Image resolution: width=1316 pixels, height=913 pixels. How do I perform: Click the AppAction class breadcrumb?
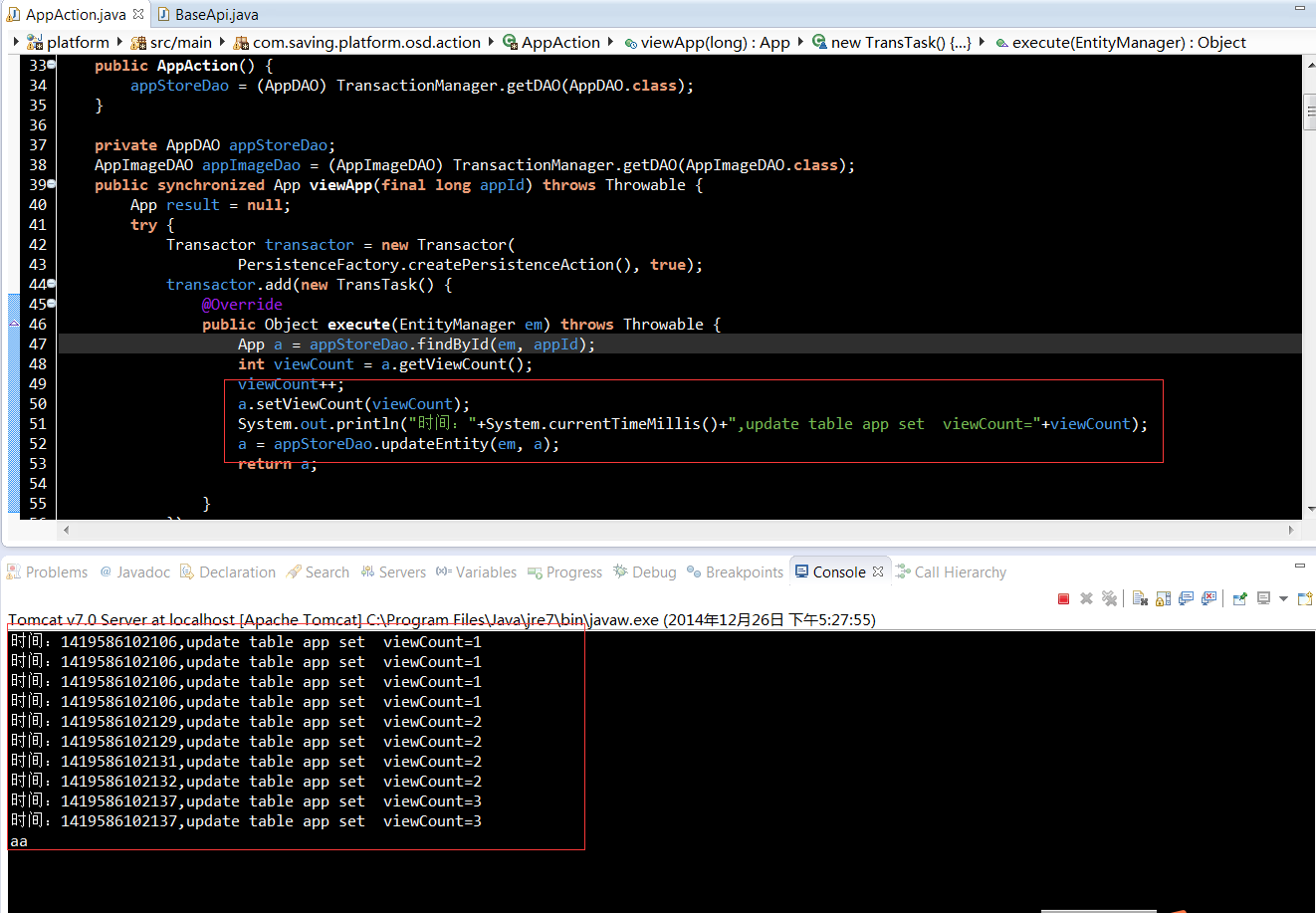coord(551,42)
